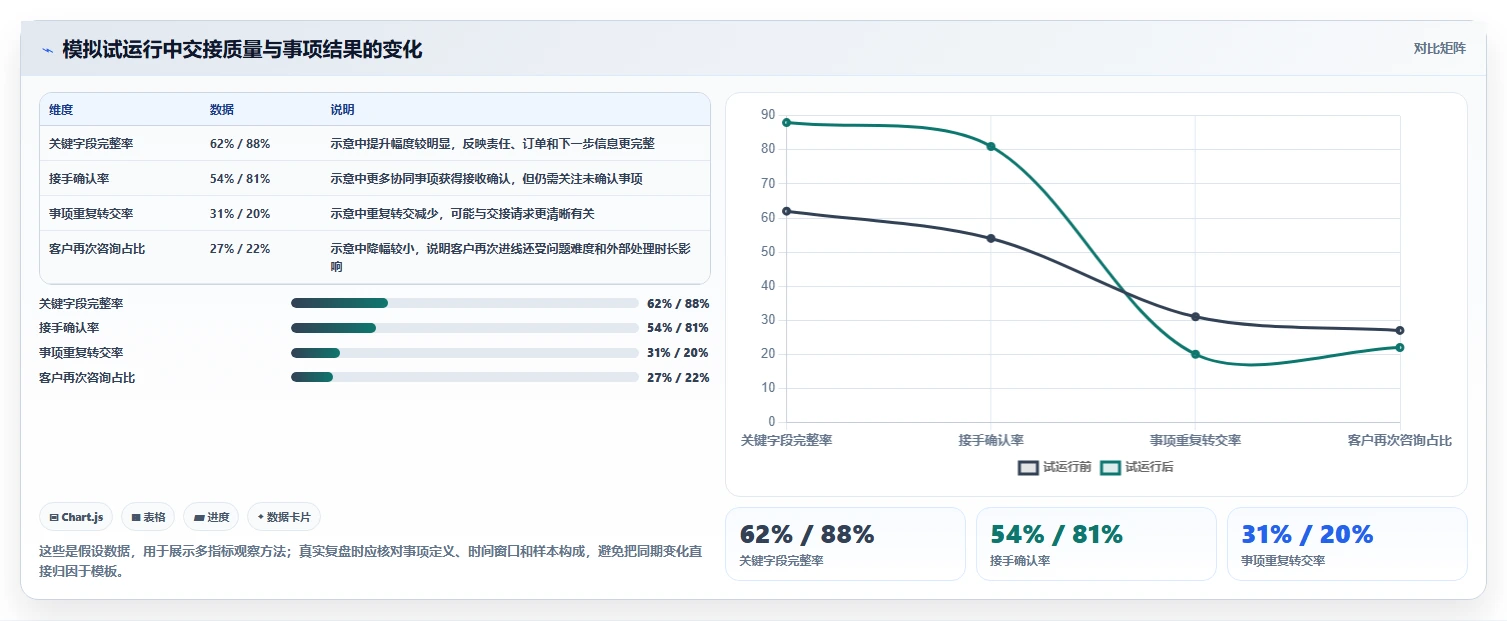This screenshot has height=621, width=1507.
Task: Toggle the 试运行前 legend entry
Action: 1055,467
